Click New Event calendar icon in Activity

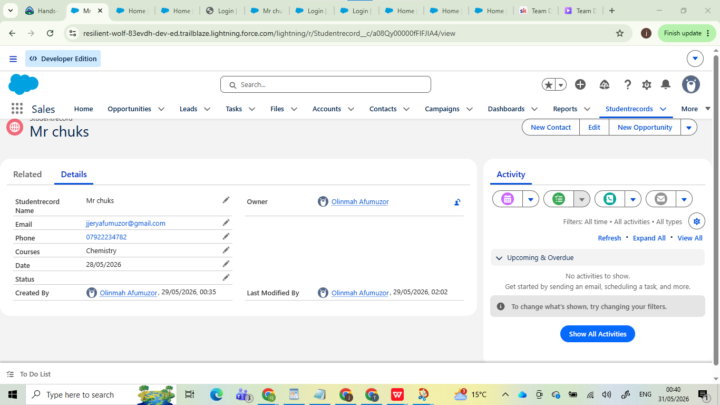(507, 199)
